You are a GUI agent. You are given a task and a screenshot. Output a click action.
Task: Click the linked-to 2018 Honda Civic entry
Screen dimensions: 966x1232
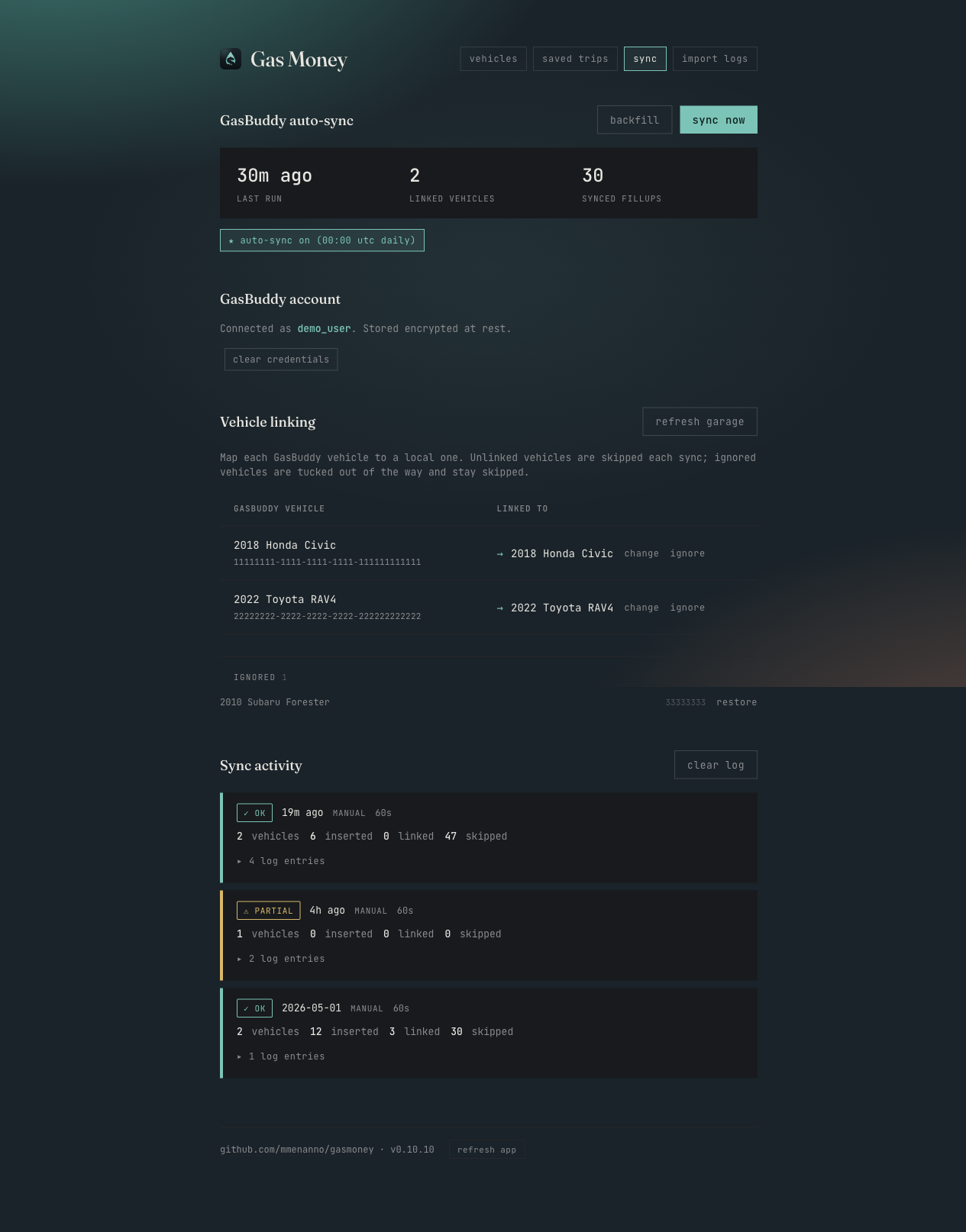[562, 553]
